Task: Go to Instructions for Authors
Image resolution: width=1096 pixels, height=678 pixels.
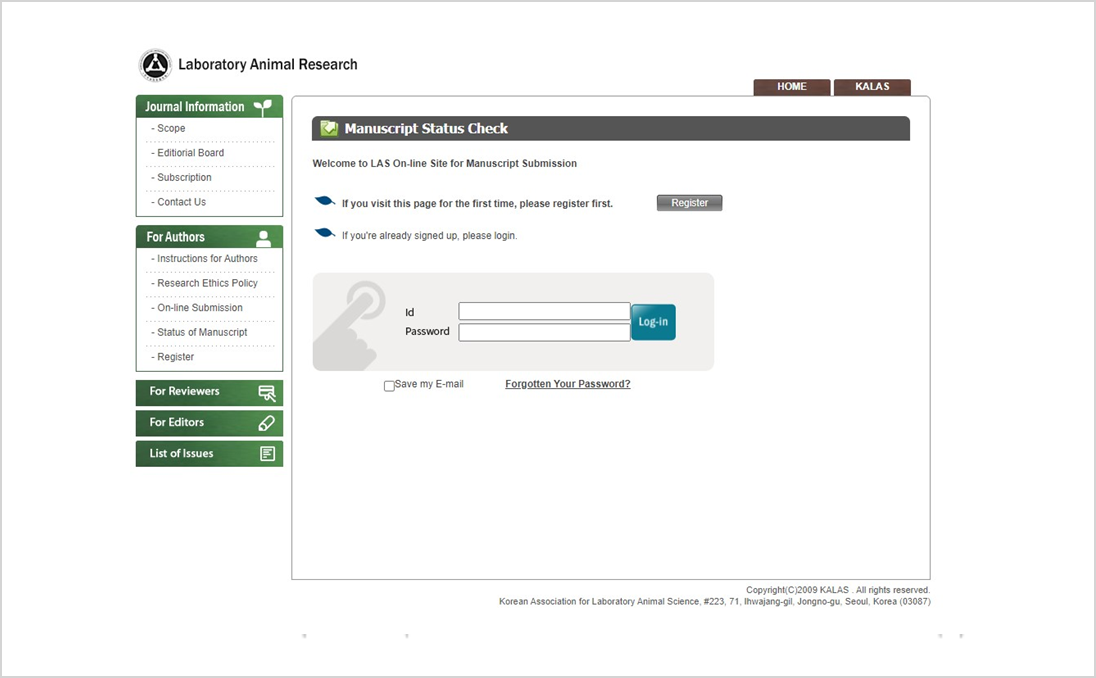Action: tap(207, 259)
